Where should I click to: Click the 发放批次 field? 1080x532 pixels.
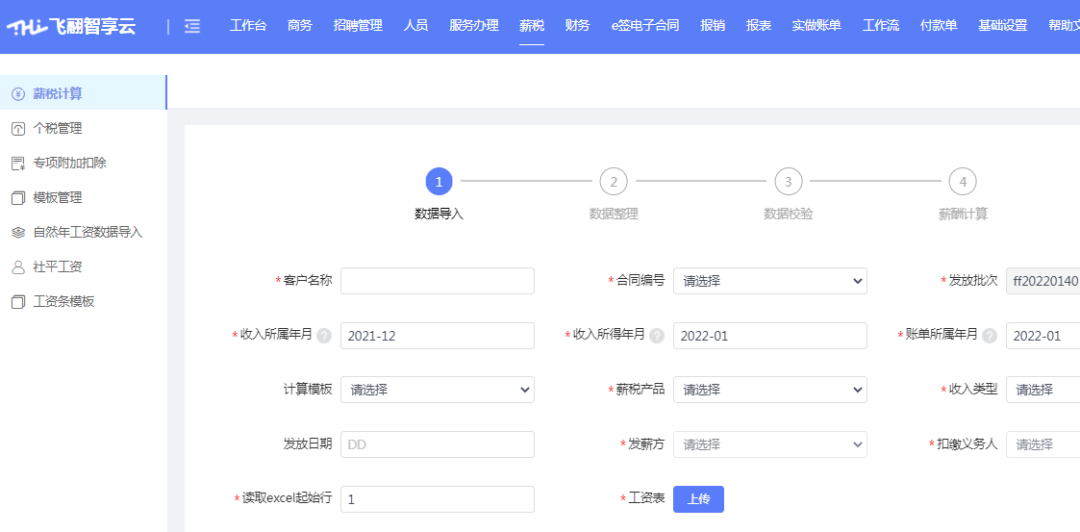click(x=1043, y=280)
